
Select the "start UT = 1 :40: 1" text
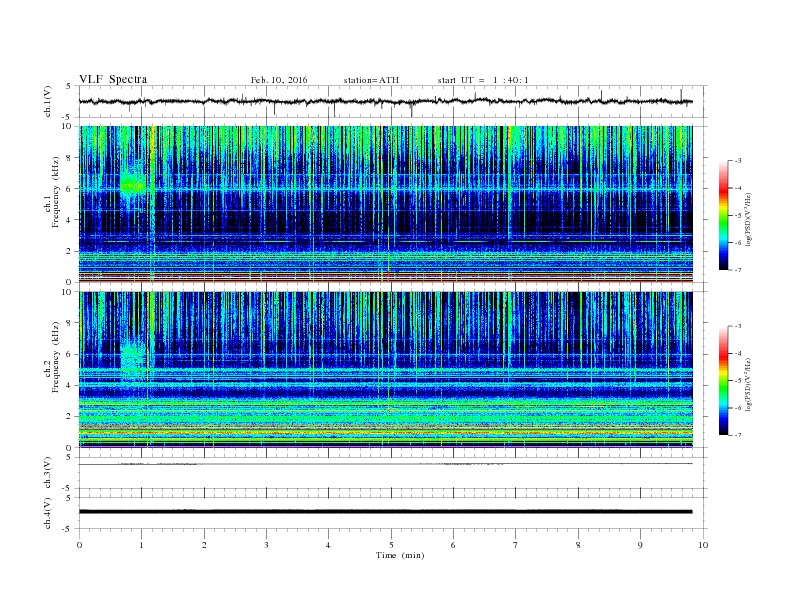(x=483, y=80)
